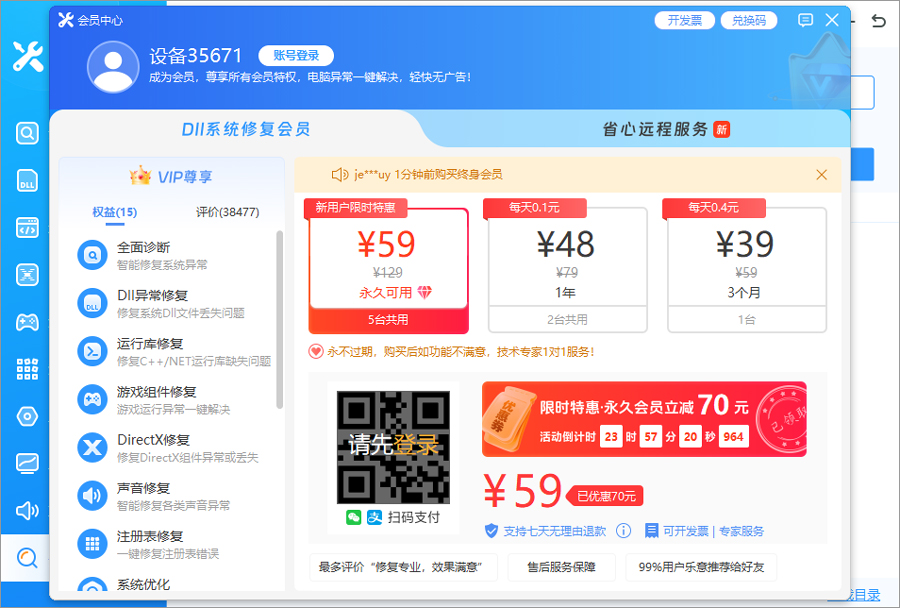900x608 pixels.
Task: Click the 每天0.4元 ribbon label
Action: [x=713, y=207]
